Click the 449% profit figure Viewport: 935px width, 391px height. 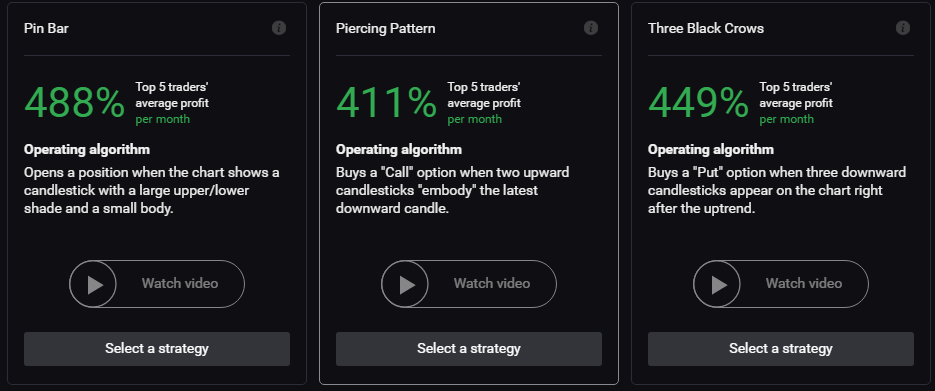coord(698,103)
